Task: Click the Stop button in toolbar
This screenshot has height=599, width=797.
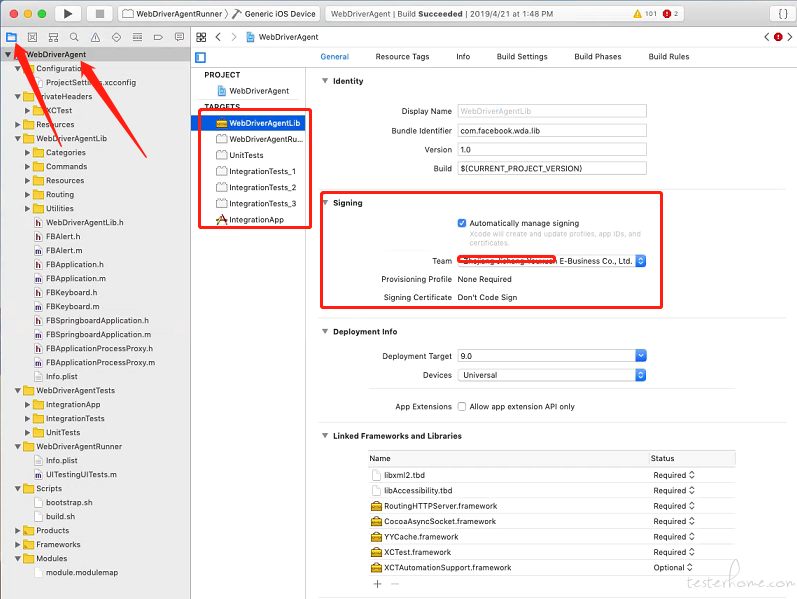Action: 100,14
